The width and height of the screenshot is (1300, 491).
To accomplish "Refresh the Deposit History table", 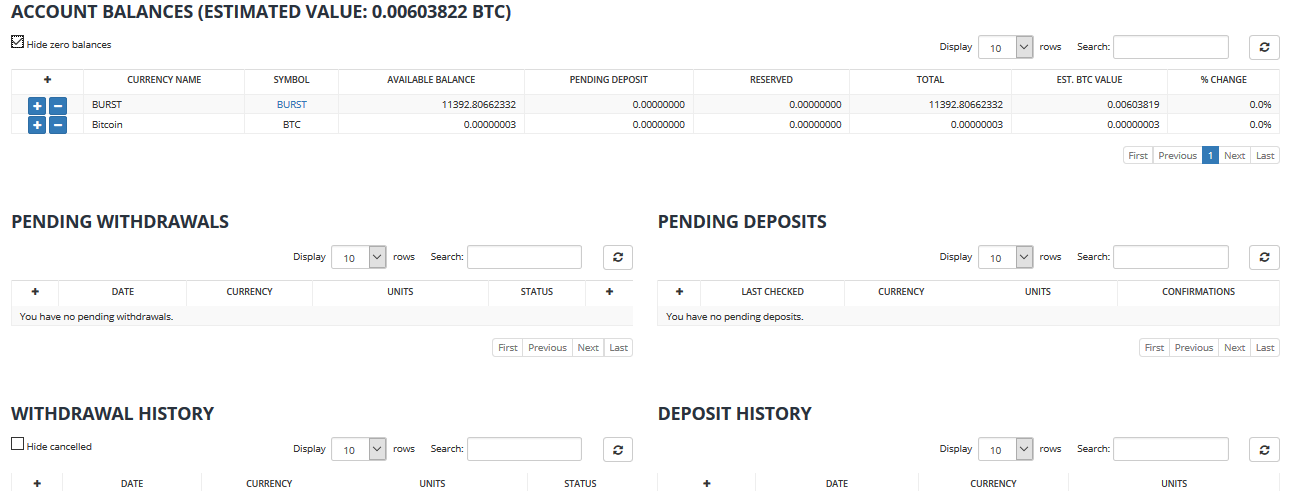I will (1264, 449).
